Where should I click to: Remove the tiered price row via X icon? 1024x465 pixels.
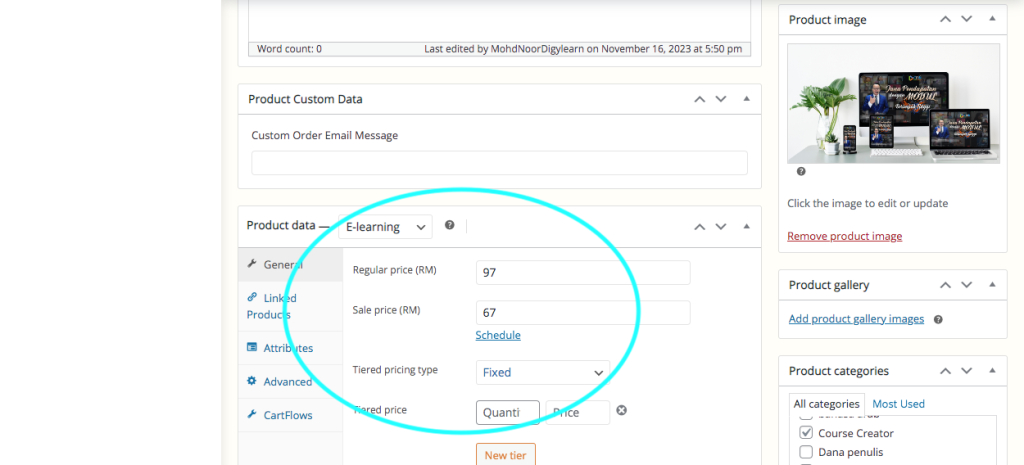point(621,411)
